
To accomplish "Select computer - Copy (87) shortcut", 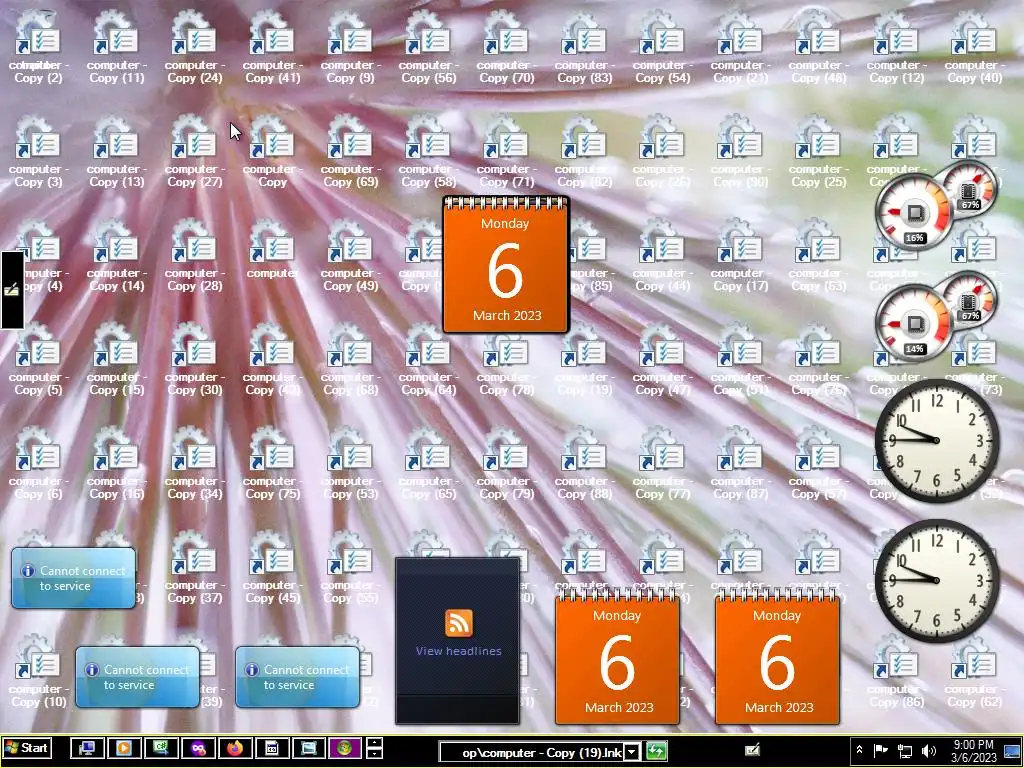I will coord(740,464).
